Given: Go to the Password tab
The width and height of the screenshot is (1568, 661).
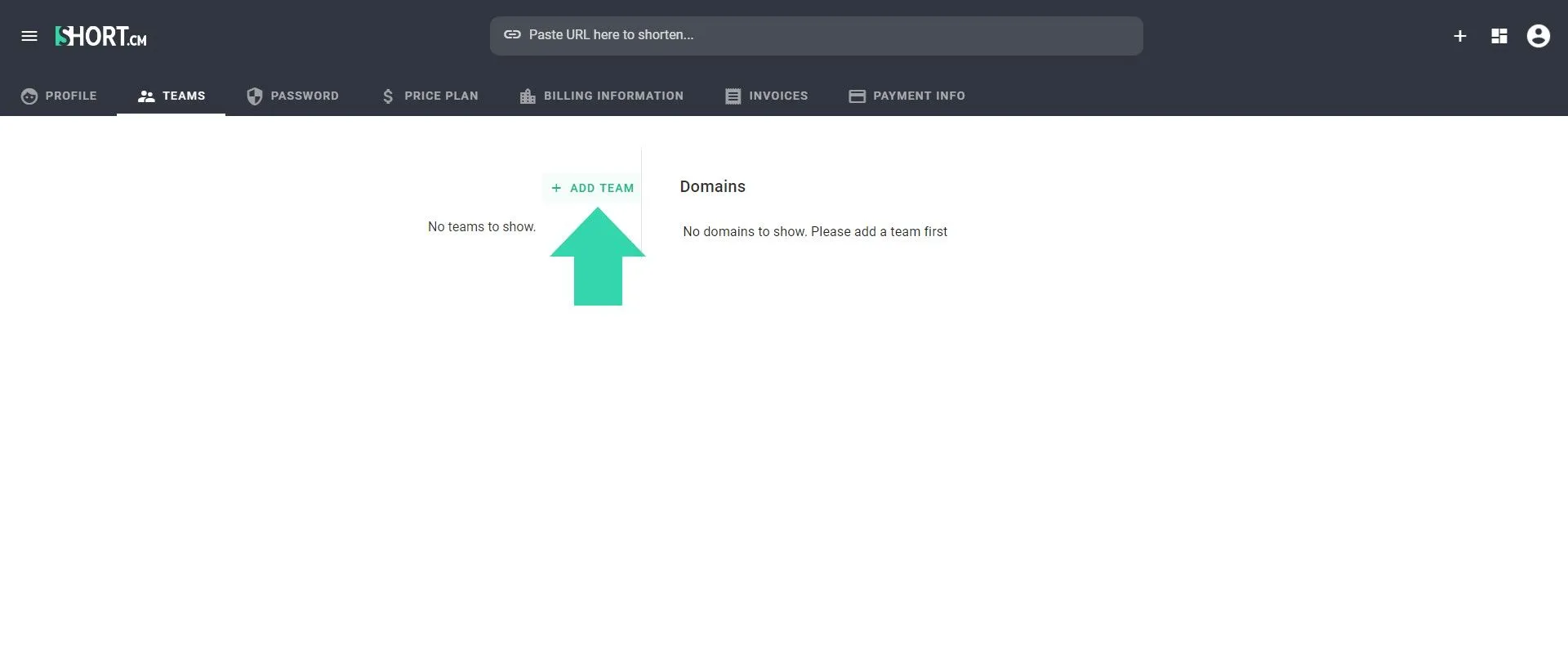Looking at the screenshot, I should pyautogui.click(x=292, y=96).
